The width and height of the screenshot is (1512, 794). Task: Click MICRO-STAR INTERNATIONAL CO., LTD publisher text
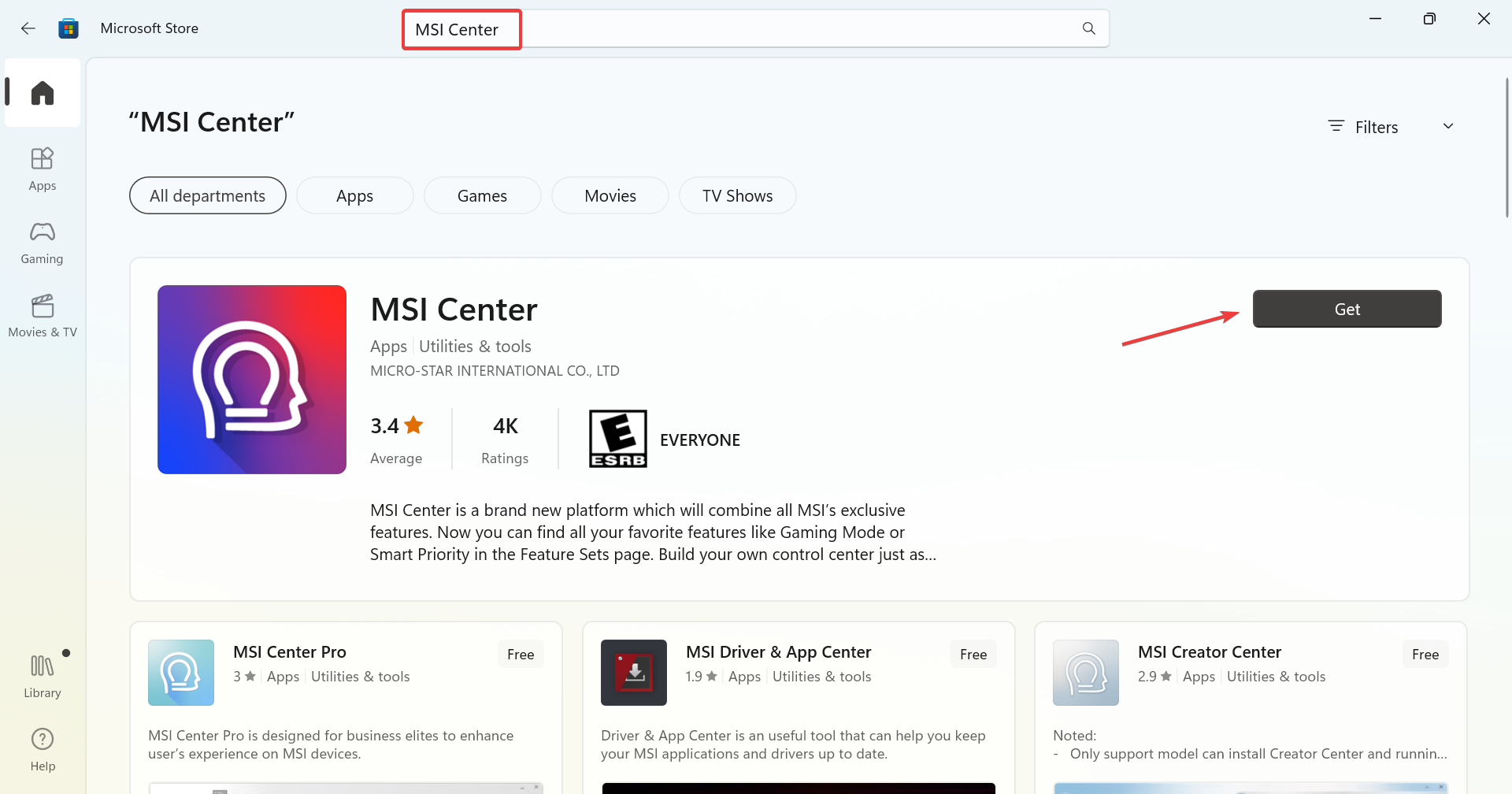(495, 371)
